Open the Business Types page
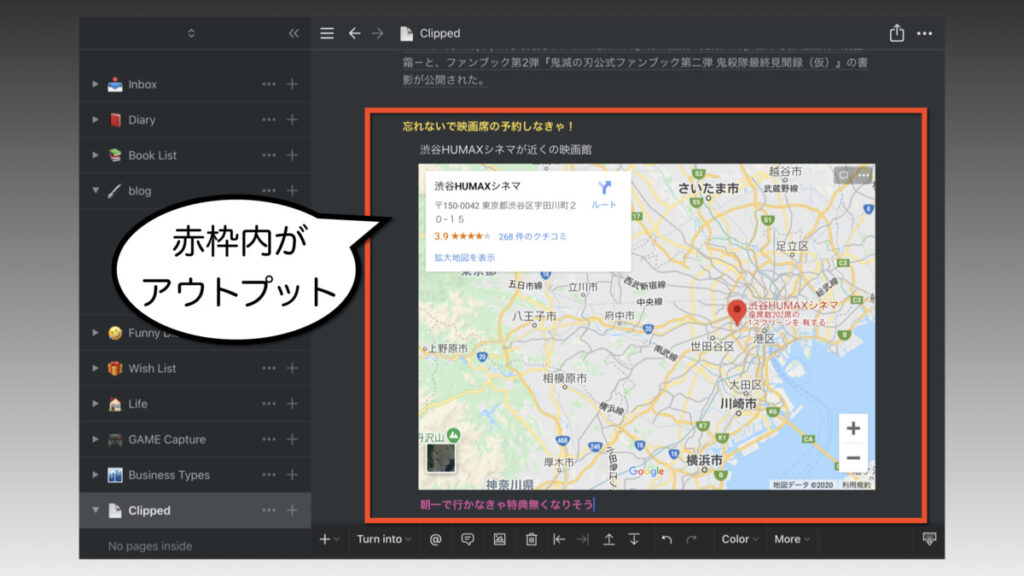 168,475
